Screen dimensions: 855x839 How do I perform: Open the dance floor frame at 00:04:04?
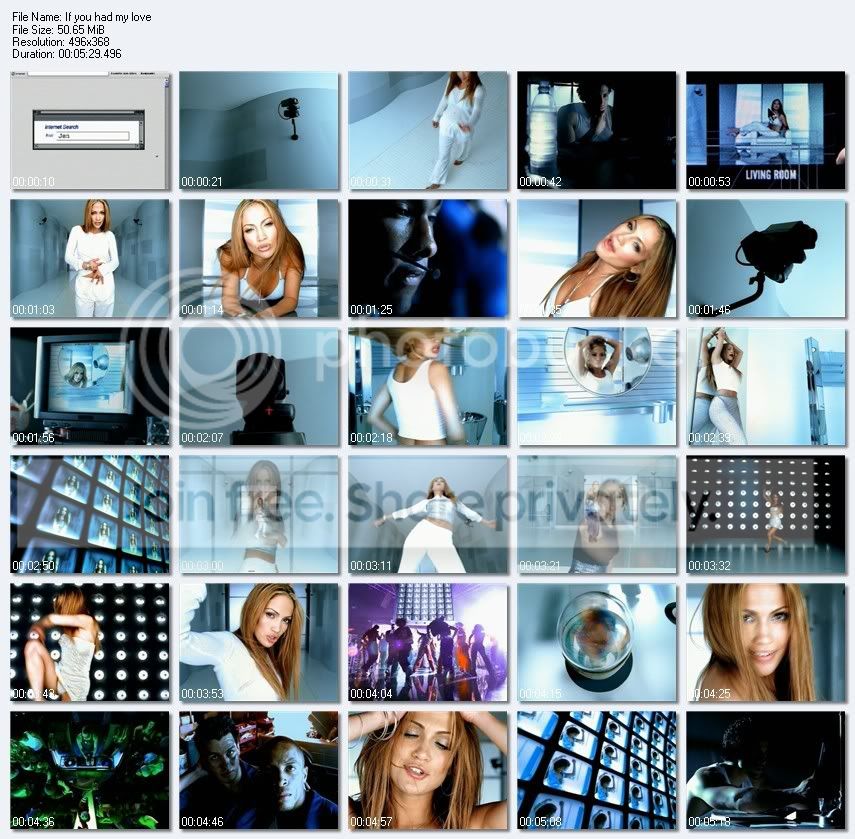point(428,642)
